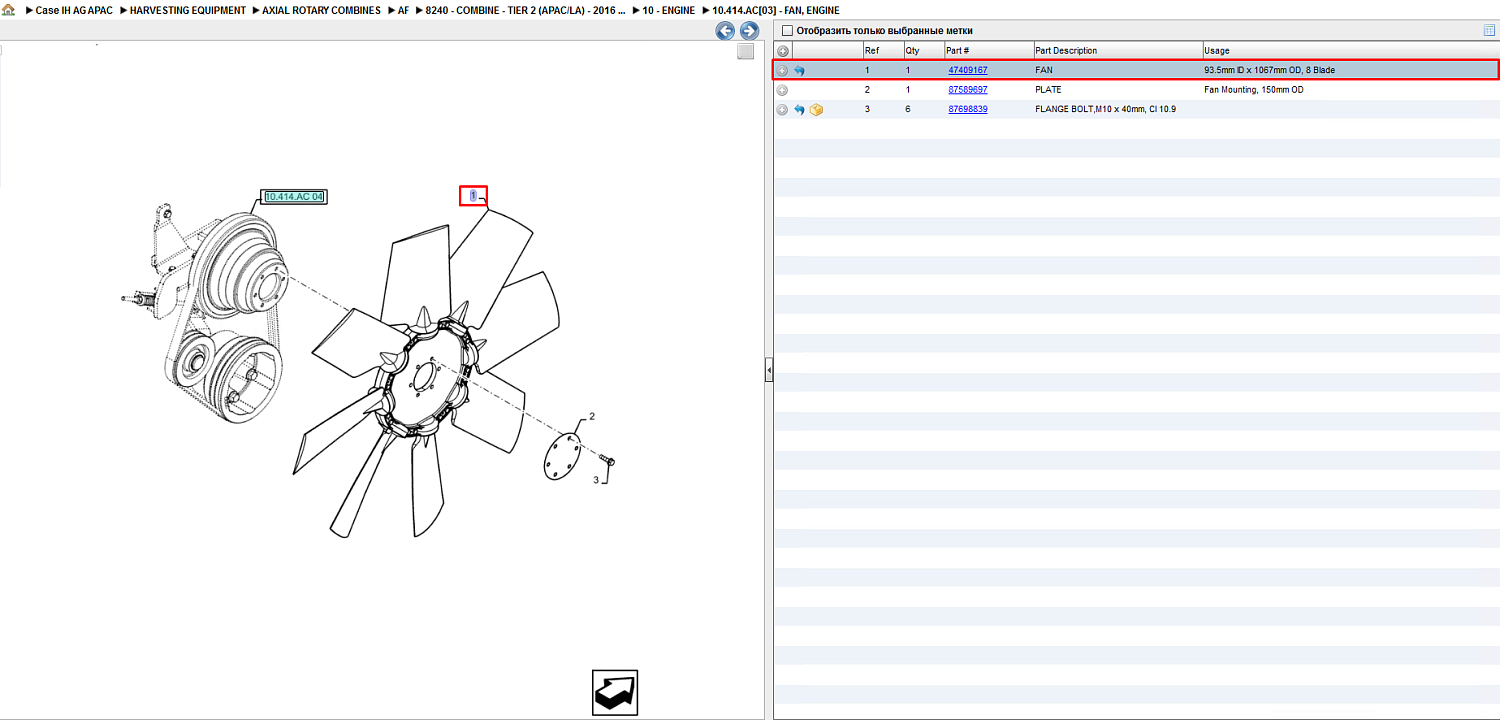
Task: Open the table layout icon above Usage column
Action: (1490, 30)
